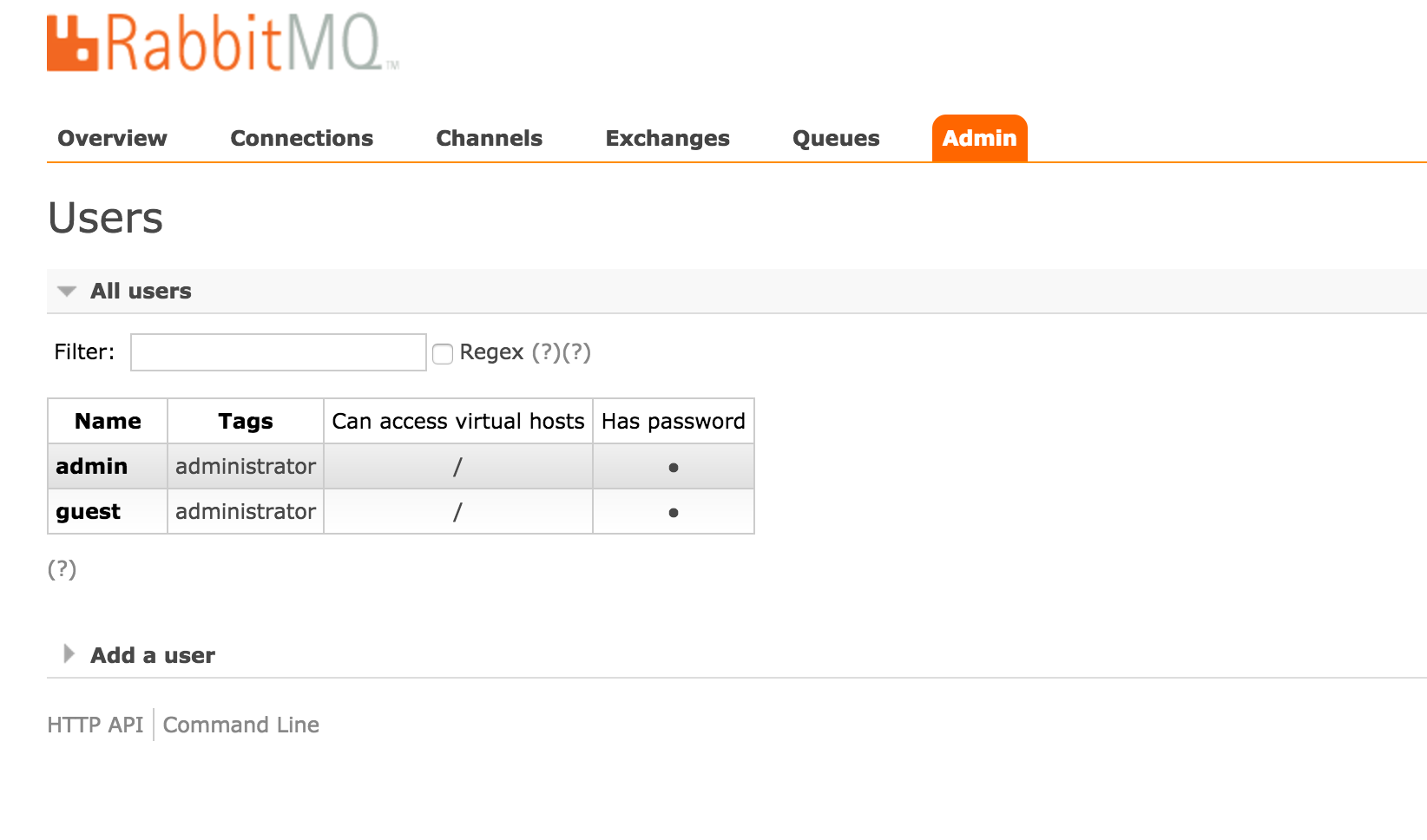Viewport: 1427px width, 840px height.
Task: Click the Has password column header
Action: [674, 421]
